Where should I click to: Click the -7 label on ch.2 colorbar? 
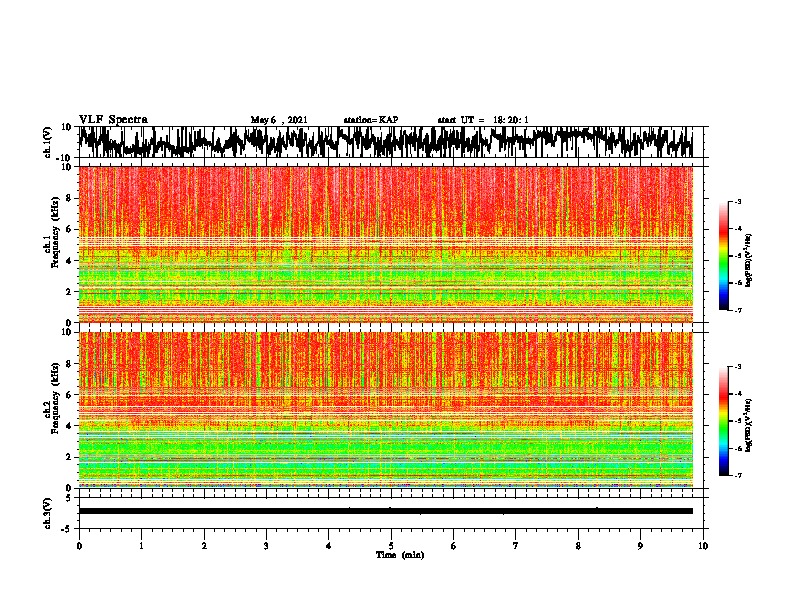(x=738, y=475)
